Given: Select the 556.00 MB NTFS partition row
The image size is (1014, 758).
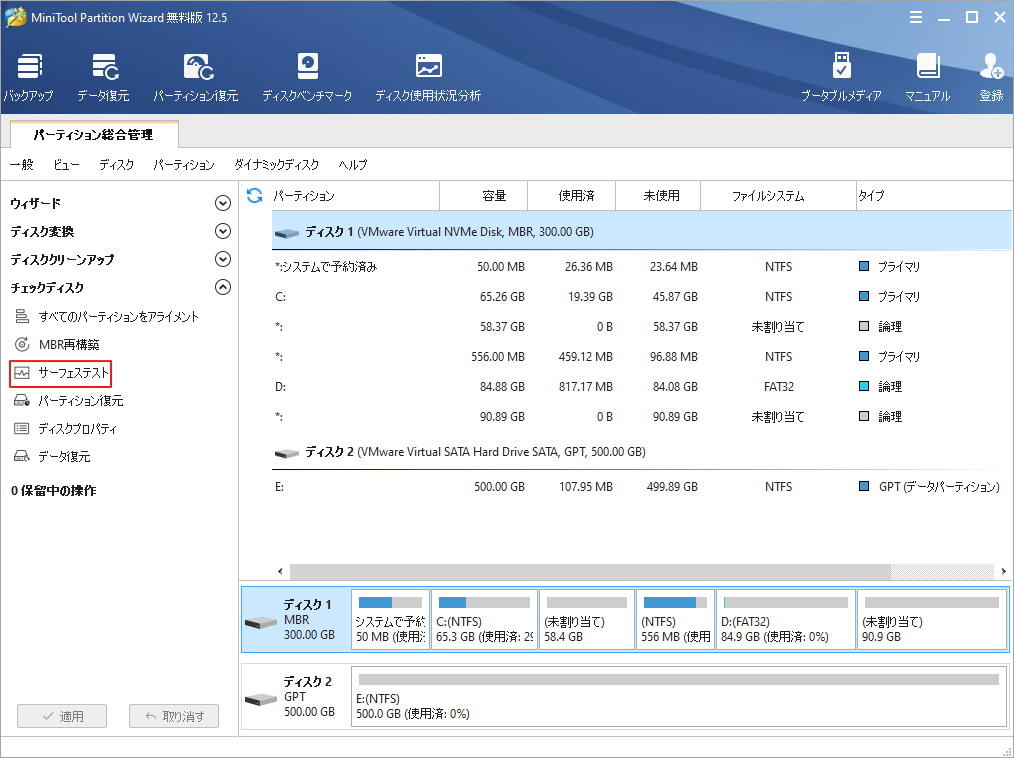Looking at the screenshot, I should (642, 356).
